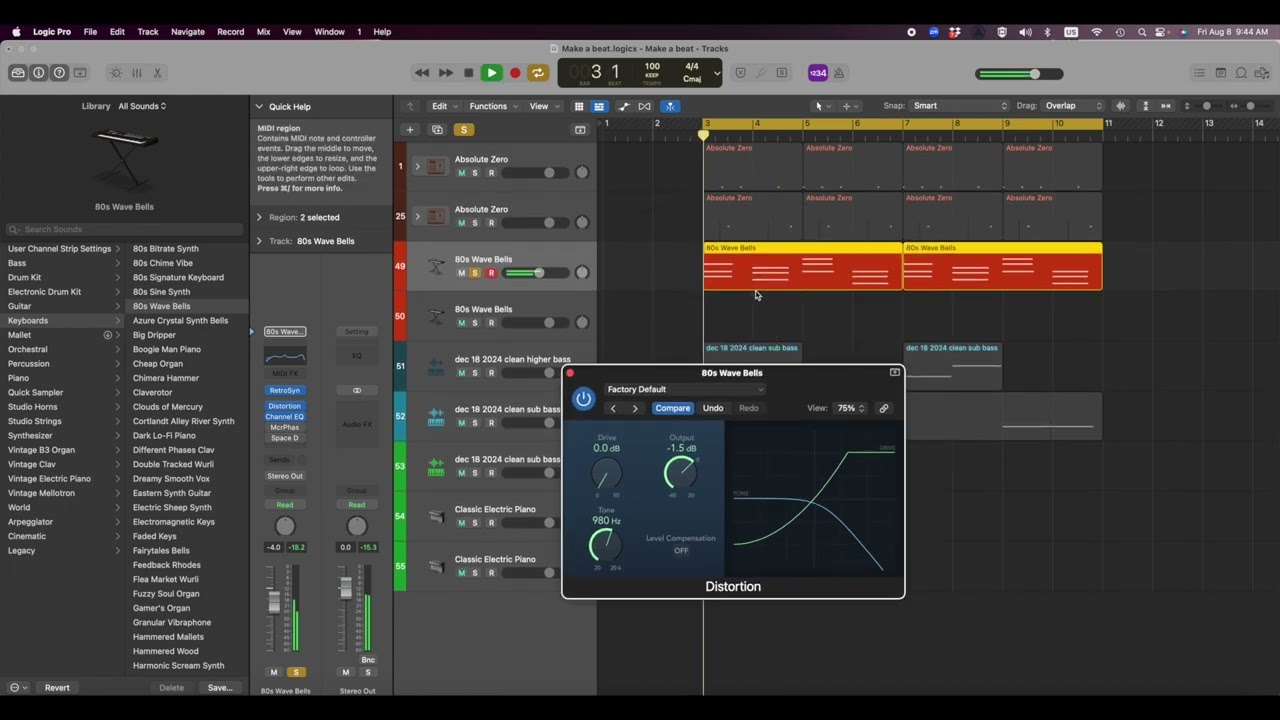Expand Absolute Zero track 1 stack

(417, 166)
